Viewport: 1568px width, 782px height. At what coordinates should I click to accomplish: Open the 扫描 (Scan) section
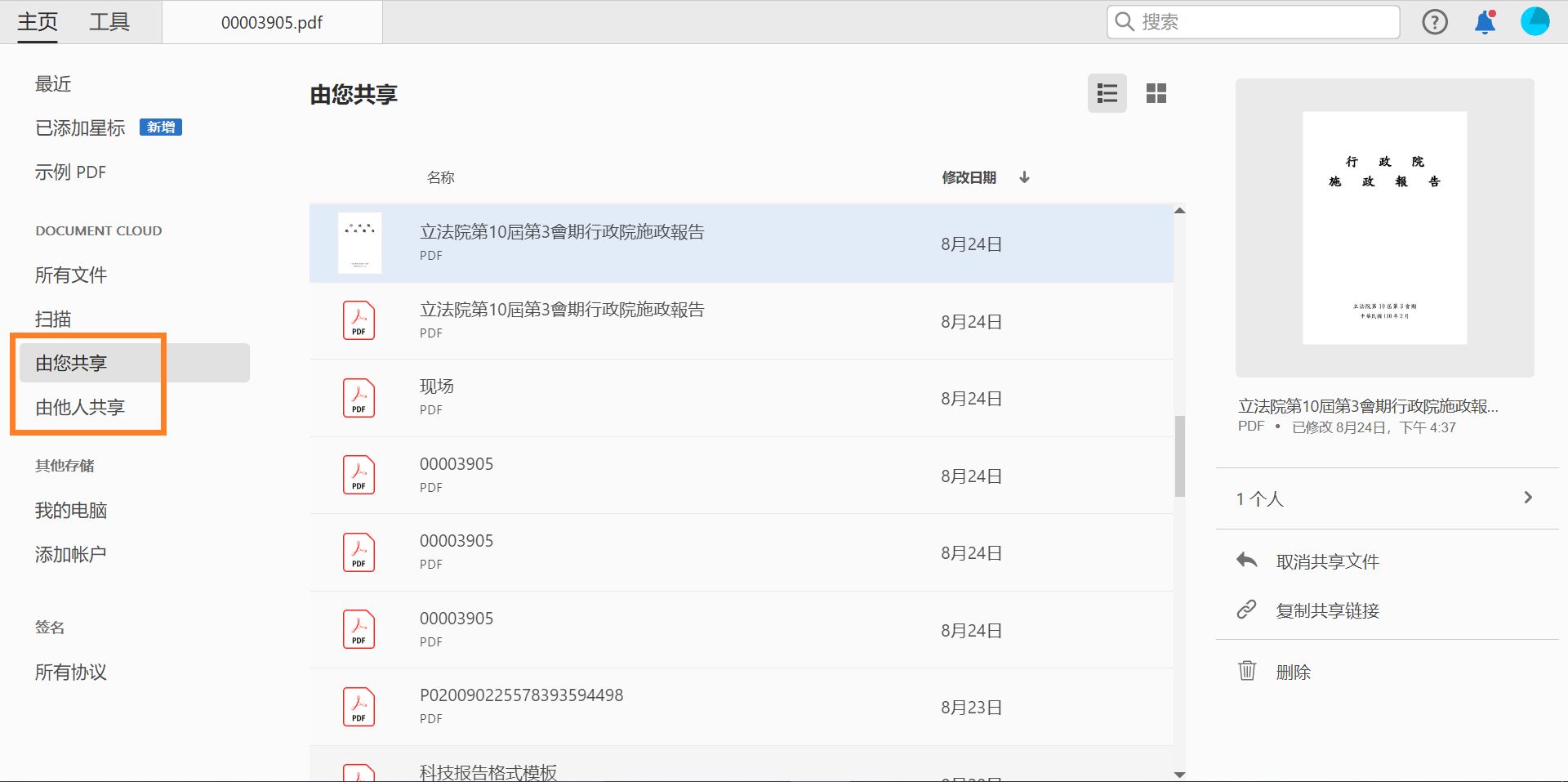[52, 319]
